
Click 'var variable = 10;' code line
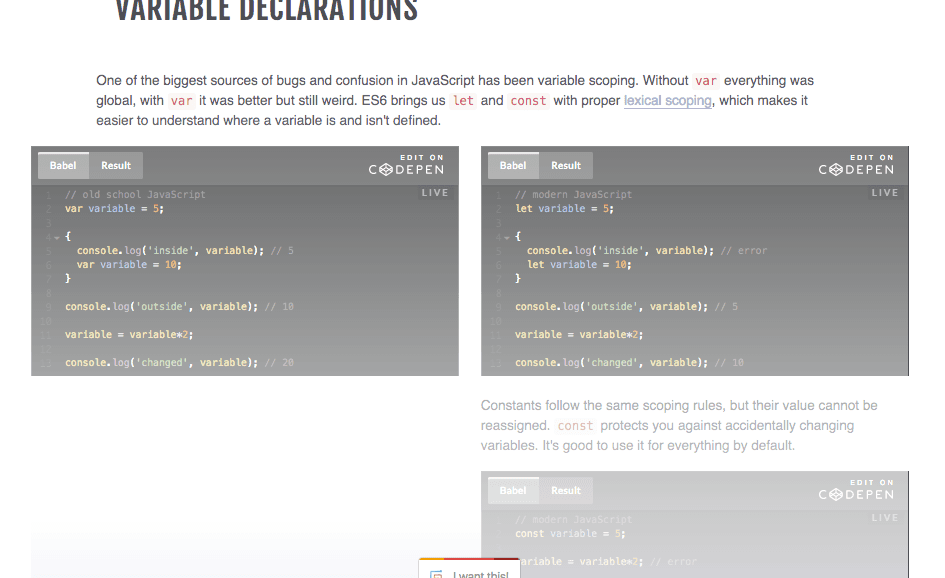point(129,265)
